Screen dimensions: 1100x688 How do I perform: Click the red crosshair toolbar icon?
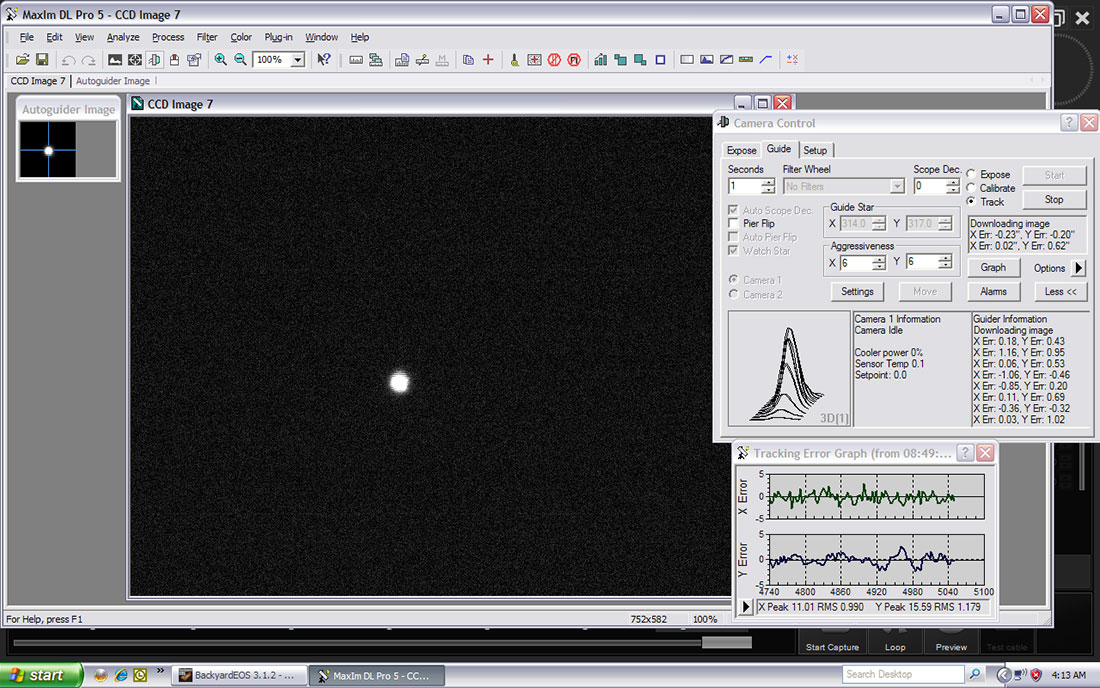[488, 60]
